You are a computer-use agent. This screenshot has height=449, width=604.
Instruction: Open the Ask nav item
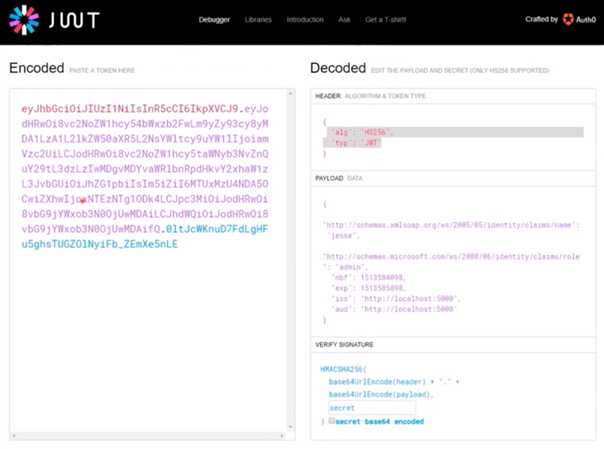tap(344, 20)
